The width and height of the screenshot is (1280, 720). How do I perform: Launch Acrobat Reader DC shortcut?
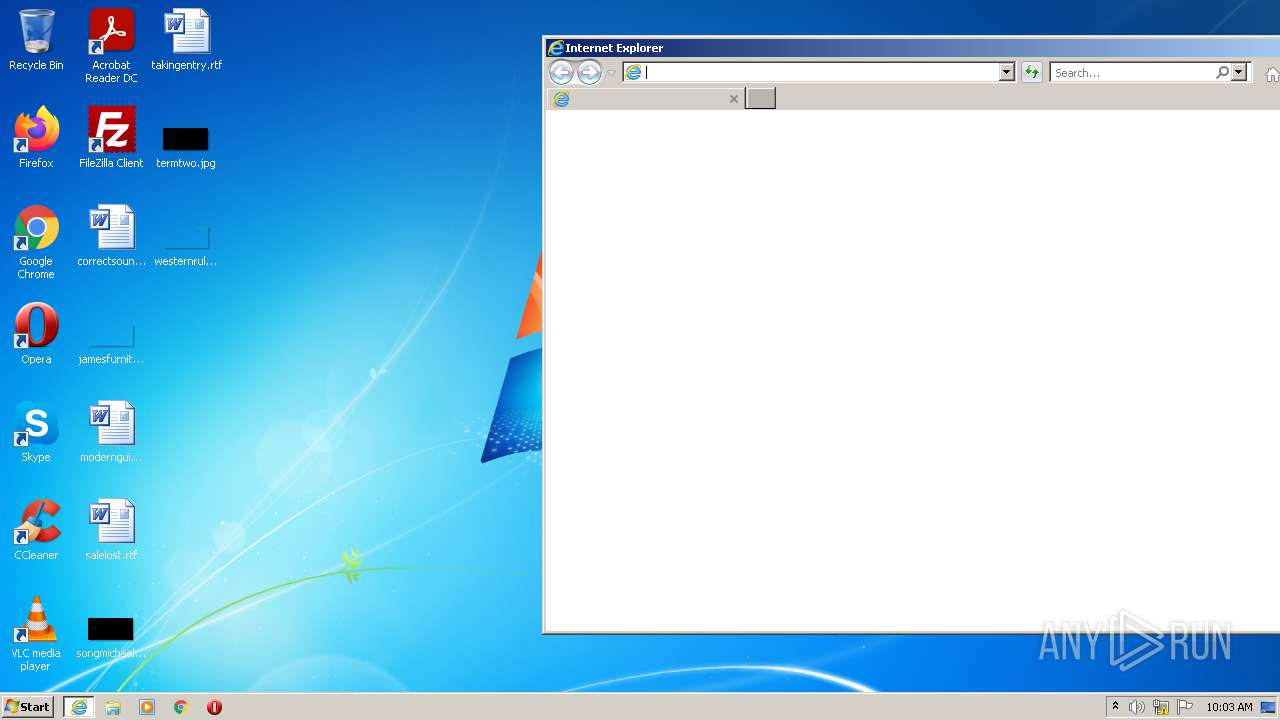pos(111,46)
